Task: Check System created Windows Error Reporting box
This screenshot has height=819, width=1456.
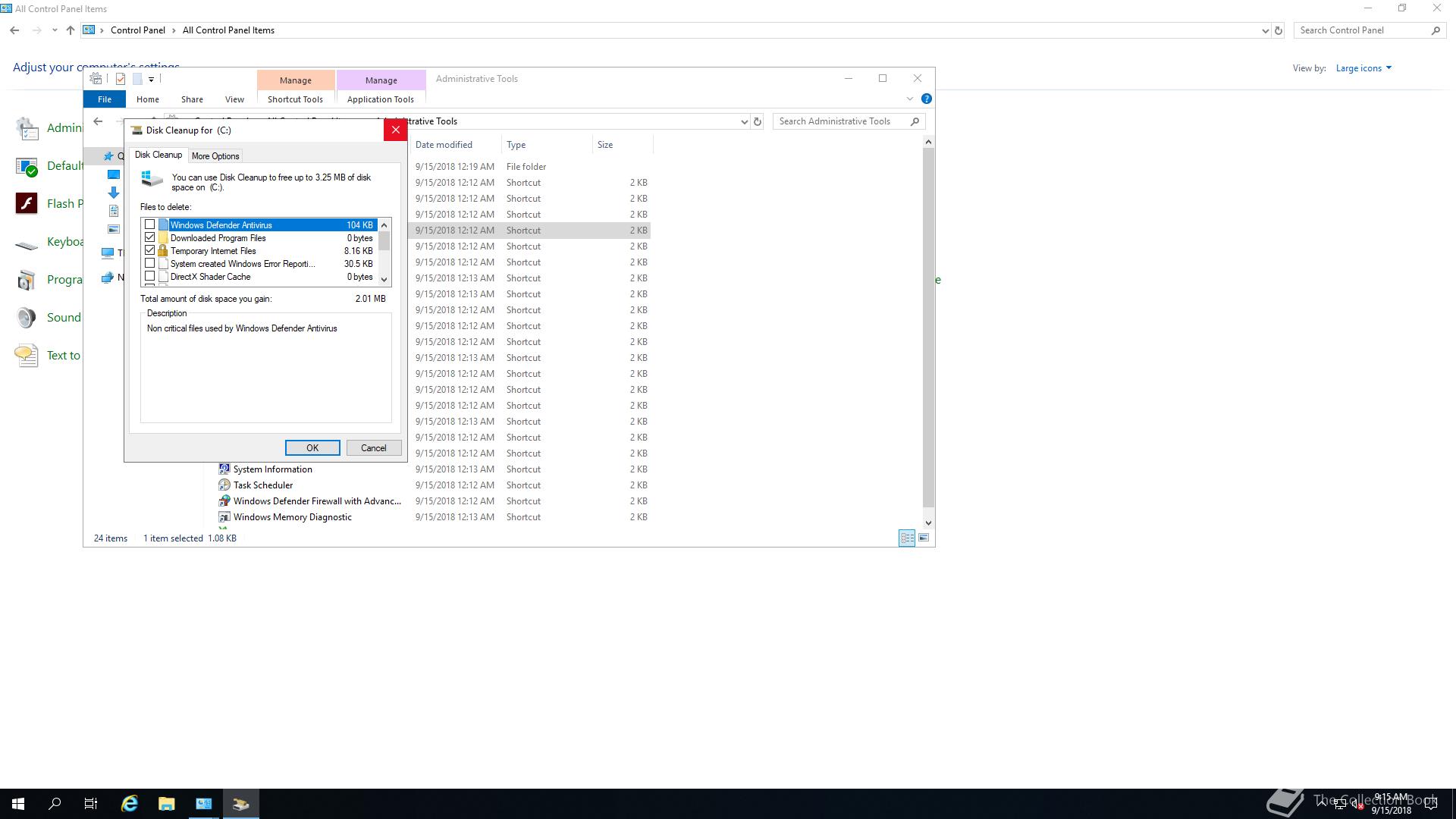Action: click(149, 263)
